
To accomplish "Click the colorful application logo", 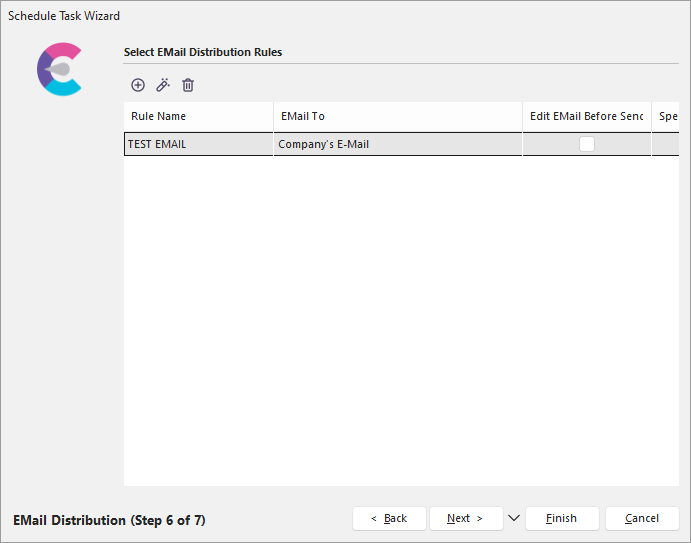I will coord(59,69).
